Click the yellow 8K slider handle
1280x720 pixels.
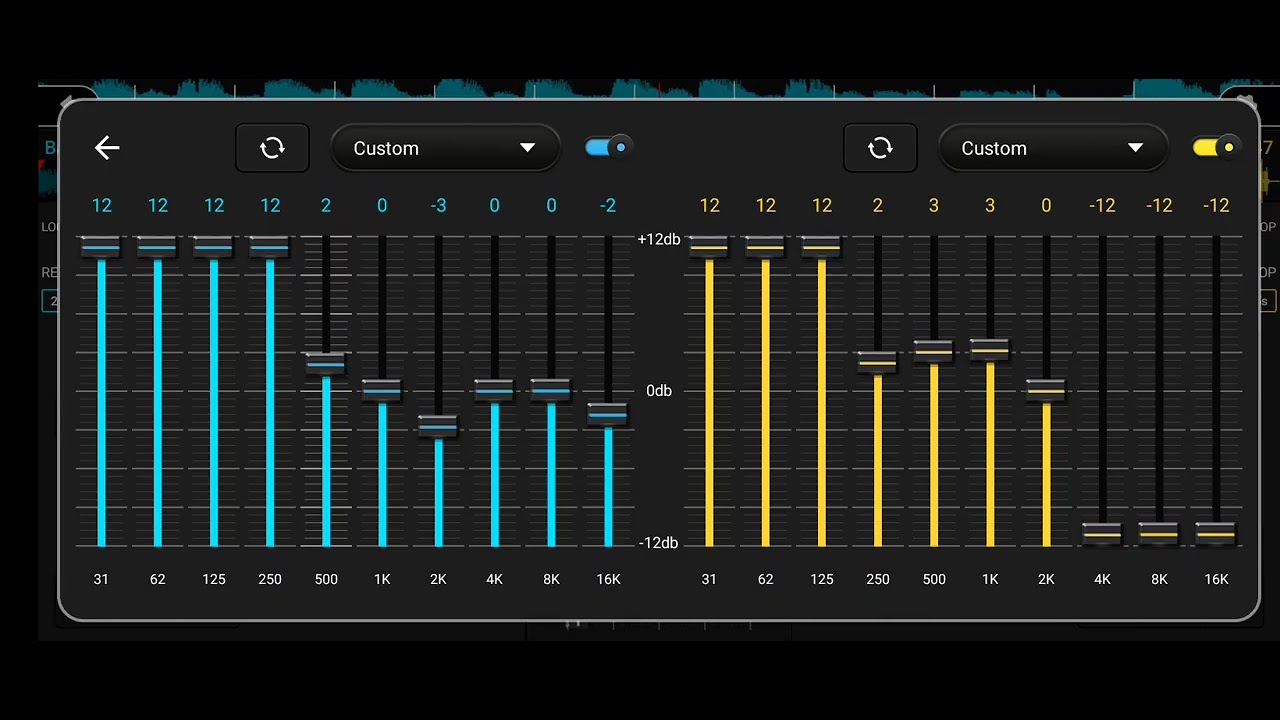1159,534
